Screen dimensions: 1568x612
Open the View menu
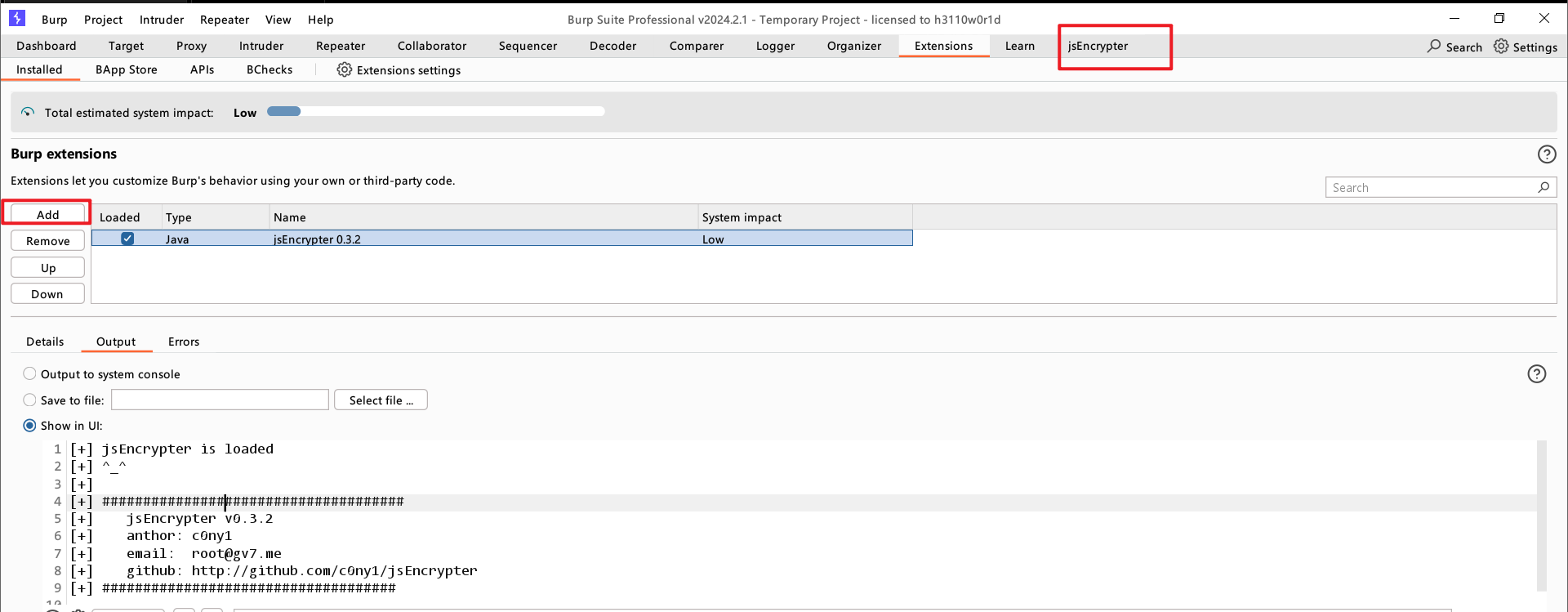(278, 20)
